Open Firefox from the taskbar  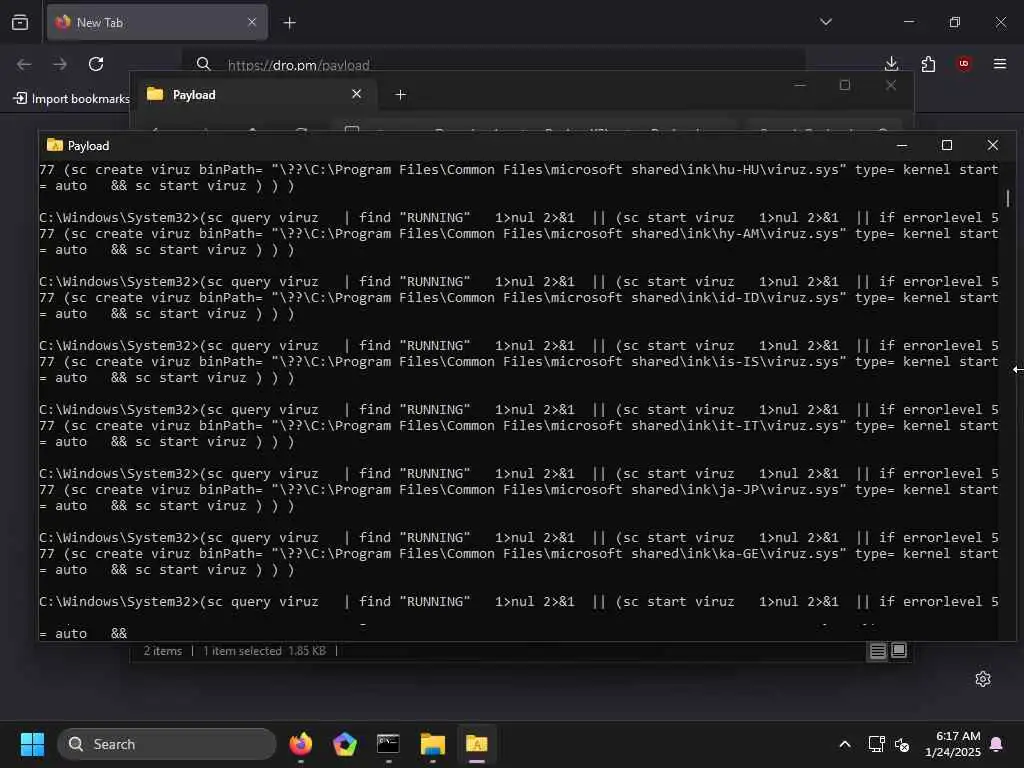click(x=301, y=744)
